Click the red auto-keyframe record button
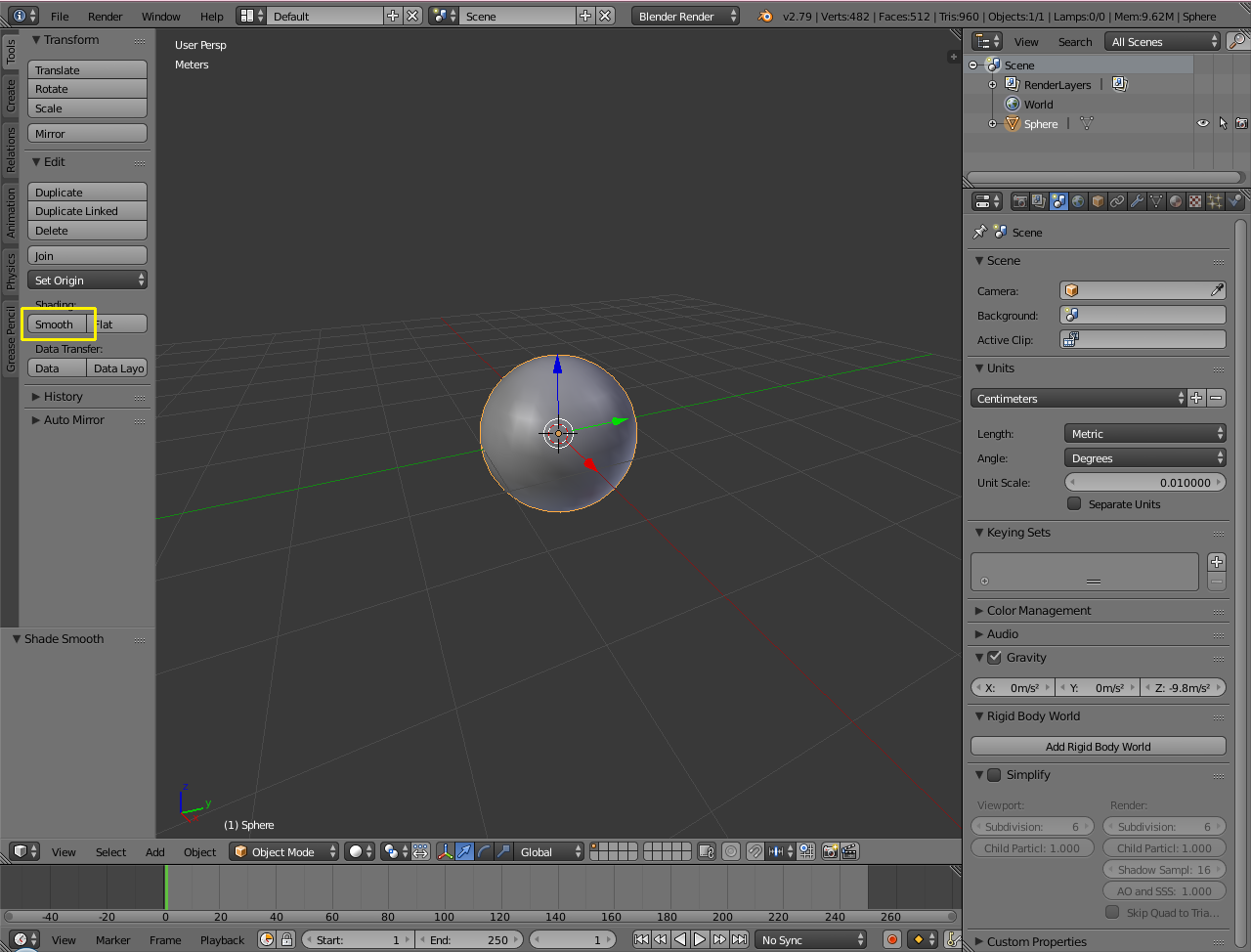Screen dimensions: 1251x952 click(x=891, y=939)
